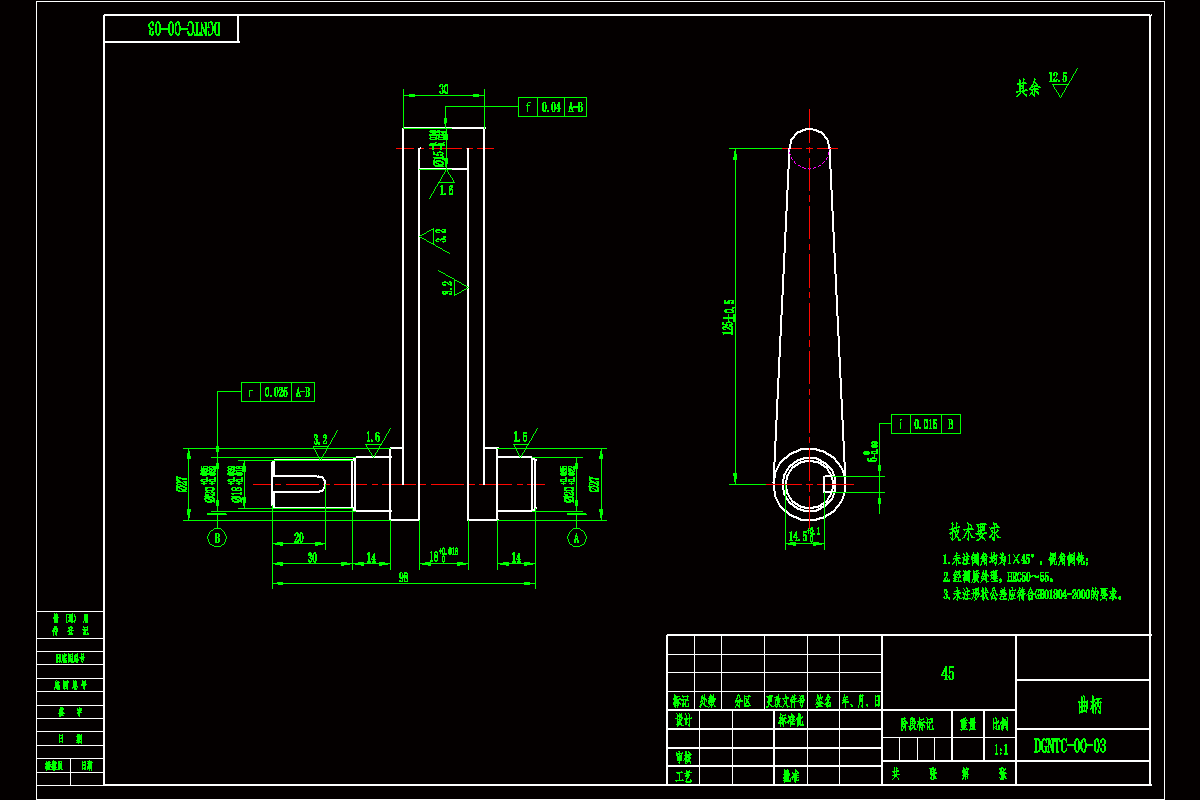
Task: Click the 审核 row label
Action: tap(682, 758)
